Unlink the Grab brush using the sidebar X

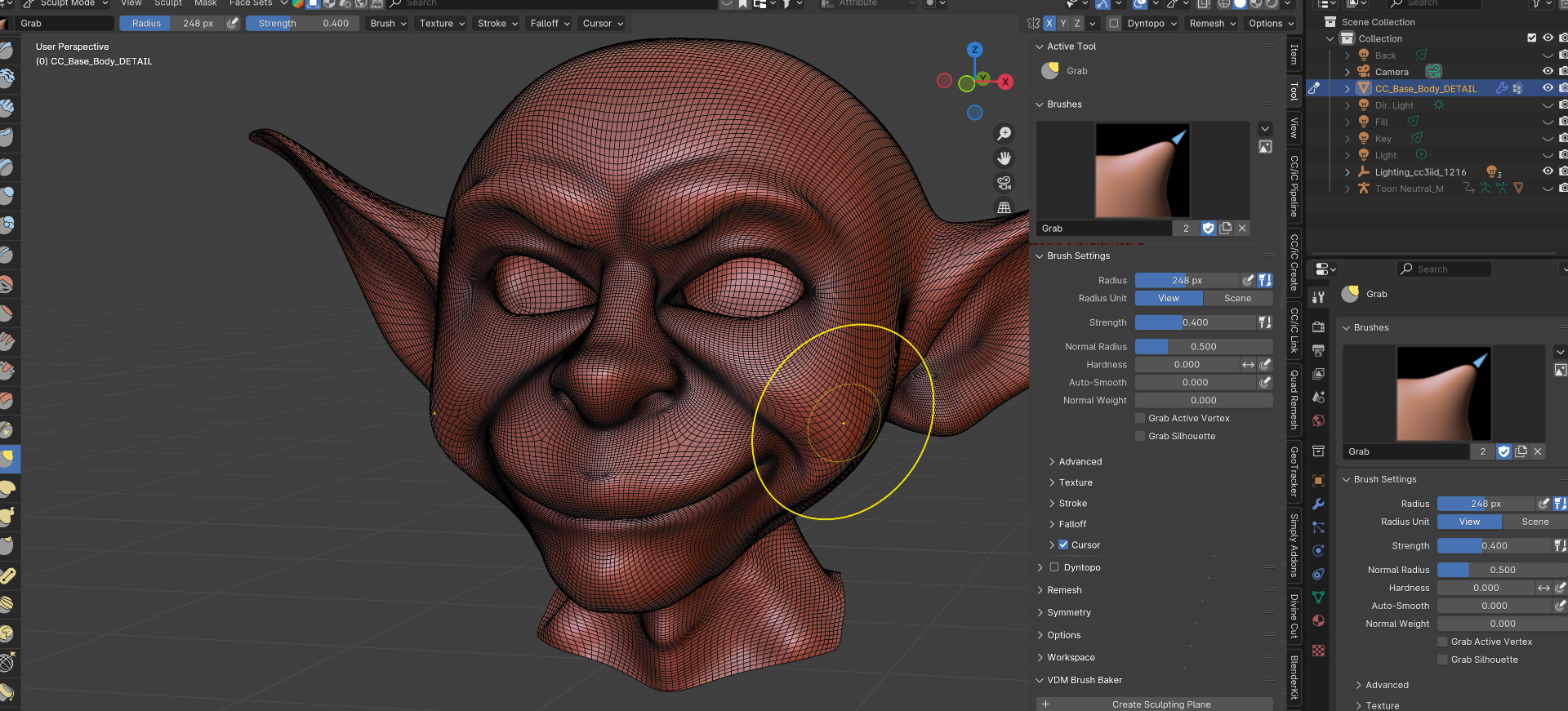tap(1242, 229)
